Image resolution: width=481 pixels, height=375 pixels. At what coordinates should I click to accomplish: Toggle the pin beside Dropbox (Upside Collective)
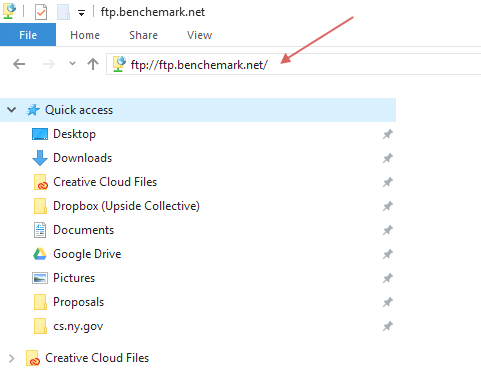point(387,206)
